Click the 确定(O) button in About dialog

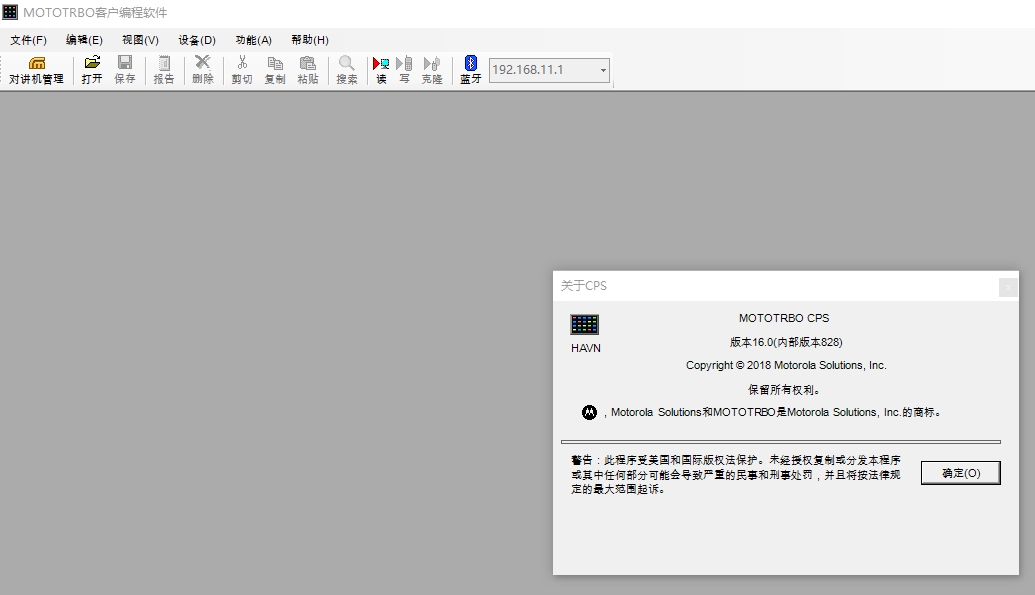coord(960,473)
